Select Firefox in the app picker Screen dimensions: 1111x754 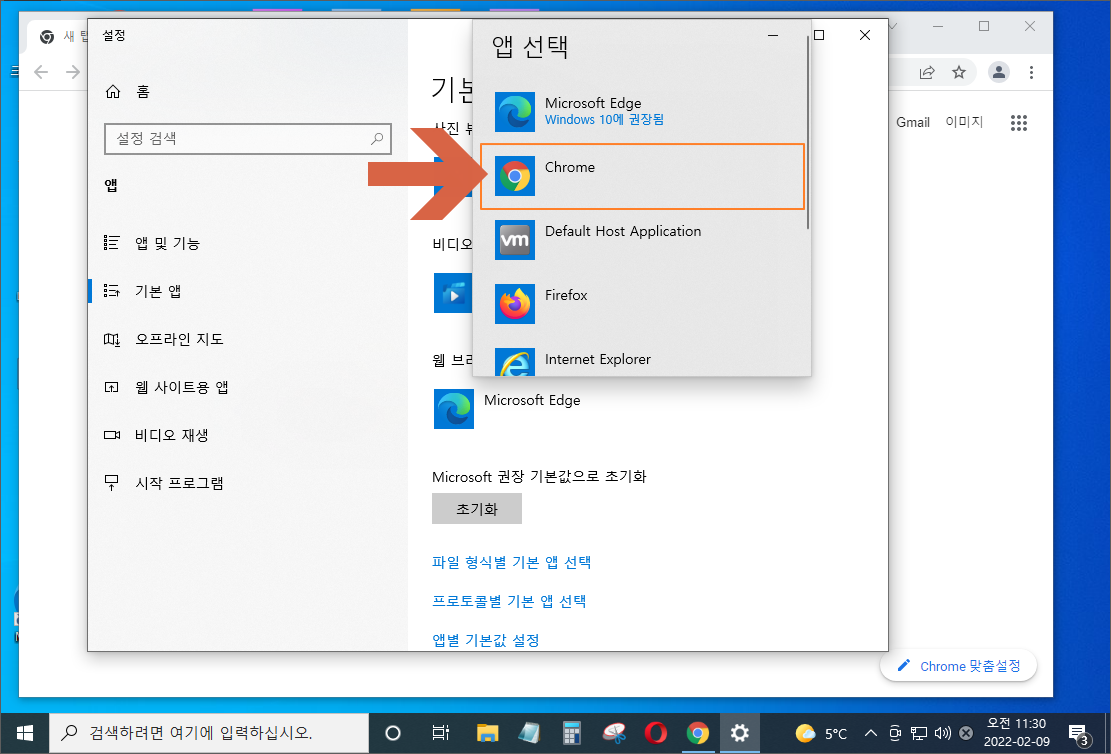[x=643, y=304]
